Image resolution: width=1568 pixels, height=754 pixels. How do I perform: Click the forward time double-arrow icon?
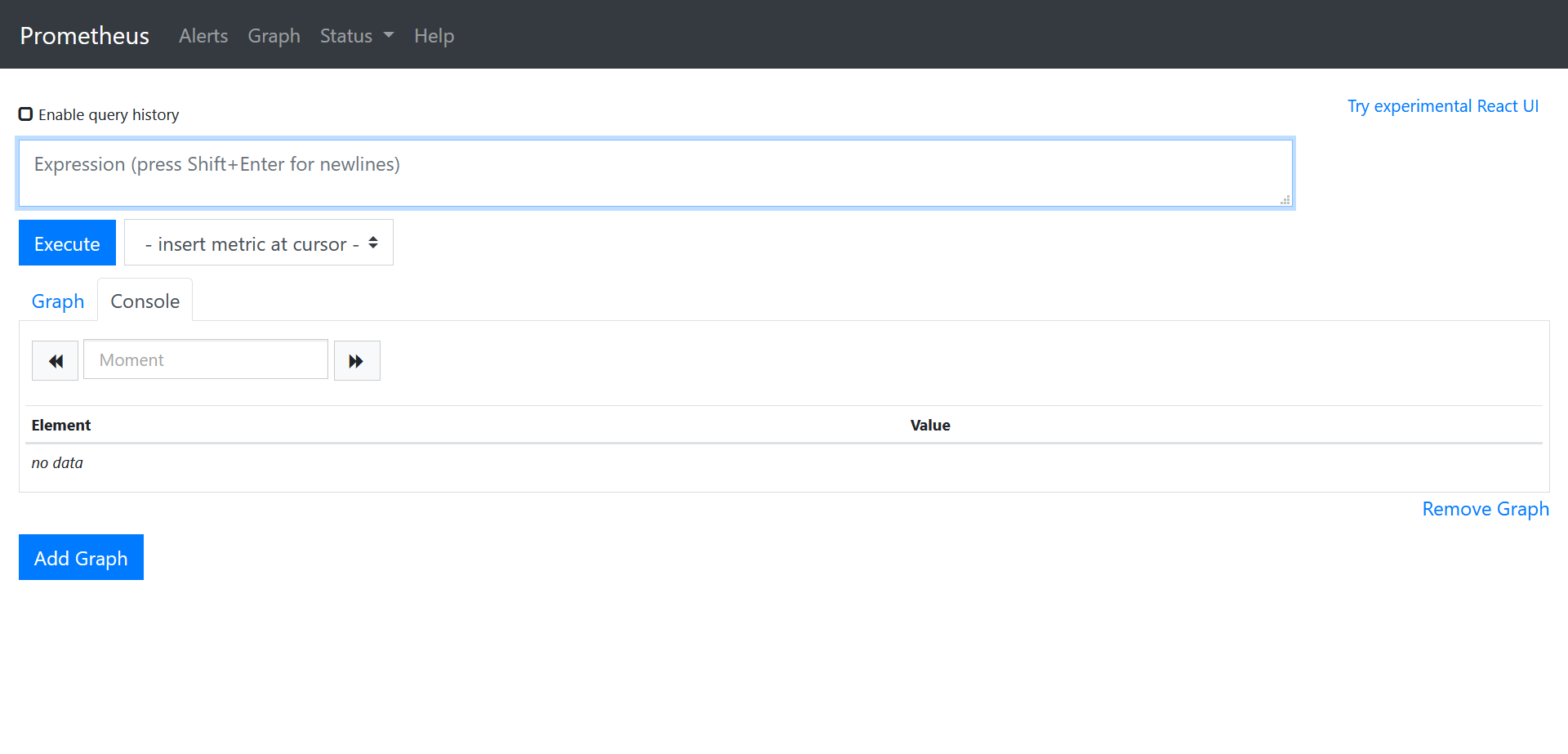[x=357, y=361]
